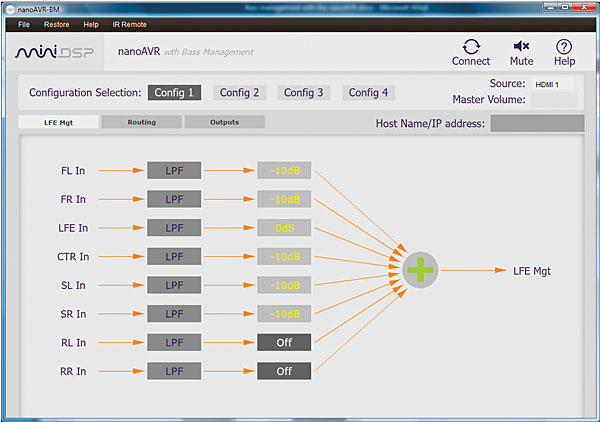Click FL In -10dB gain box
Screen dimensions: 600x422
[284, 171]
